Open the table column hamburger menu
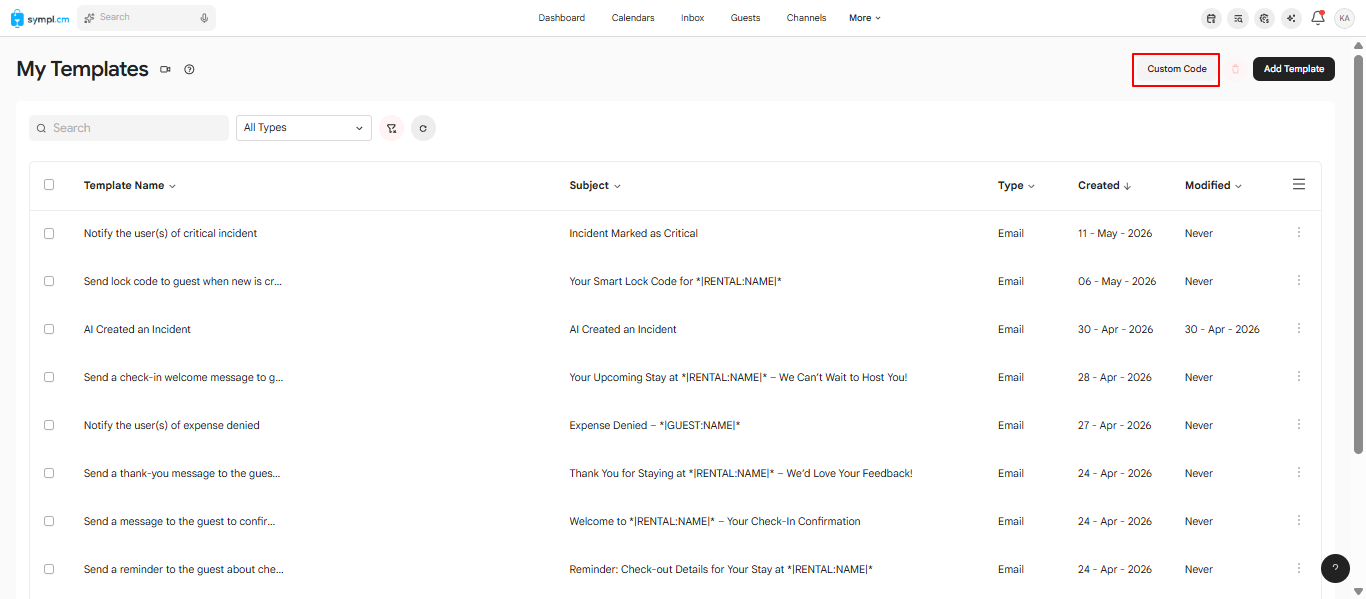This screenshot has height=599, width=1366. pyautogui.click(x=1299, y=185)
